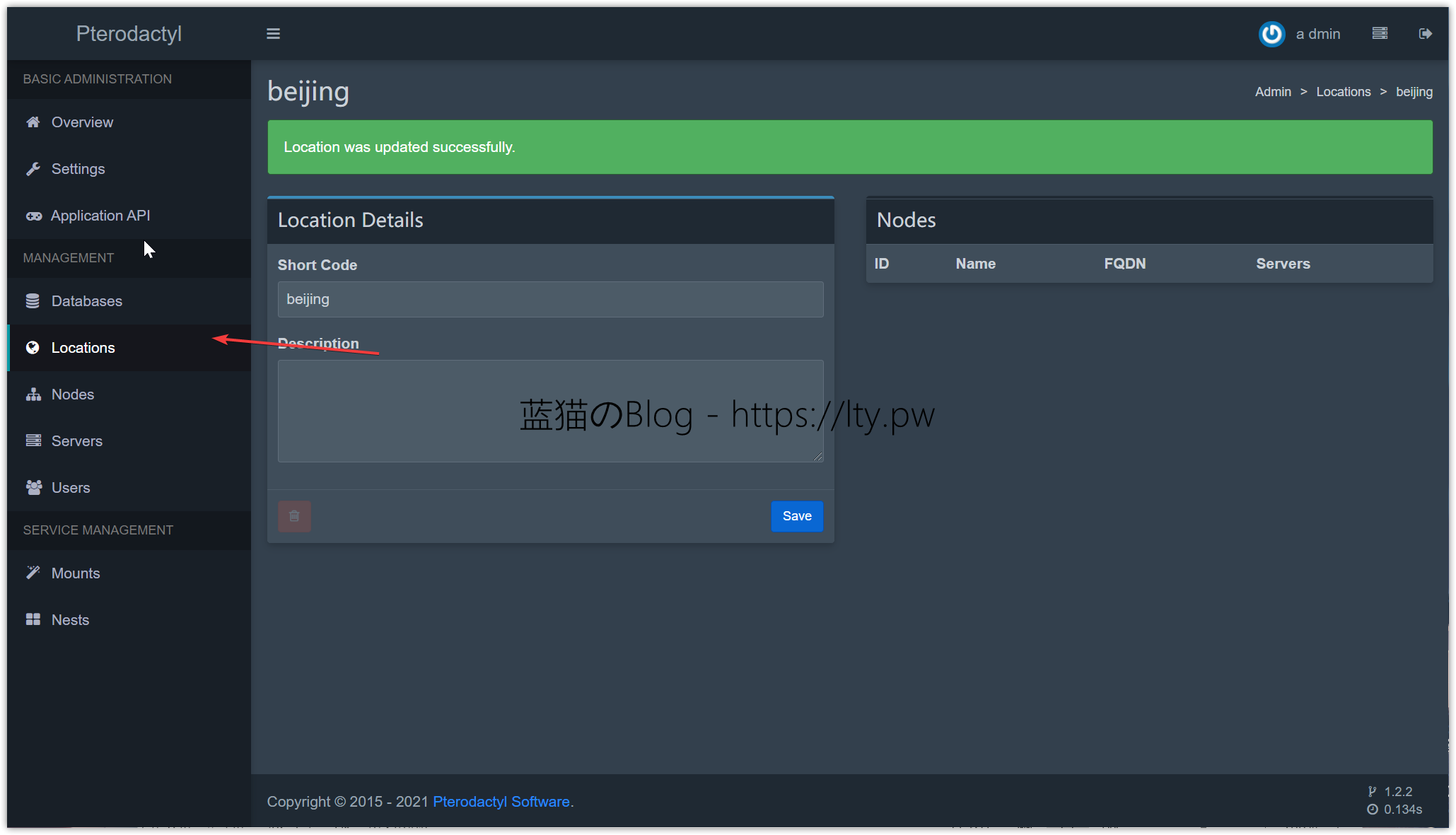Click the admin user avatar

[x=1271, y=34]
